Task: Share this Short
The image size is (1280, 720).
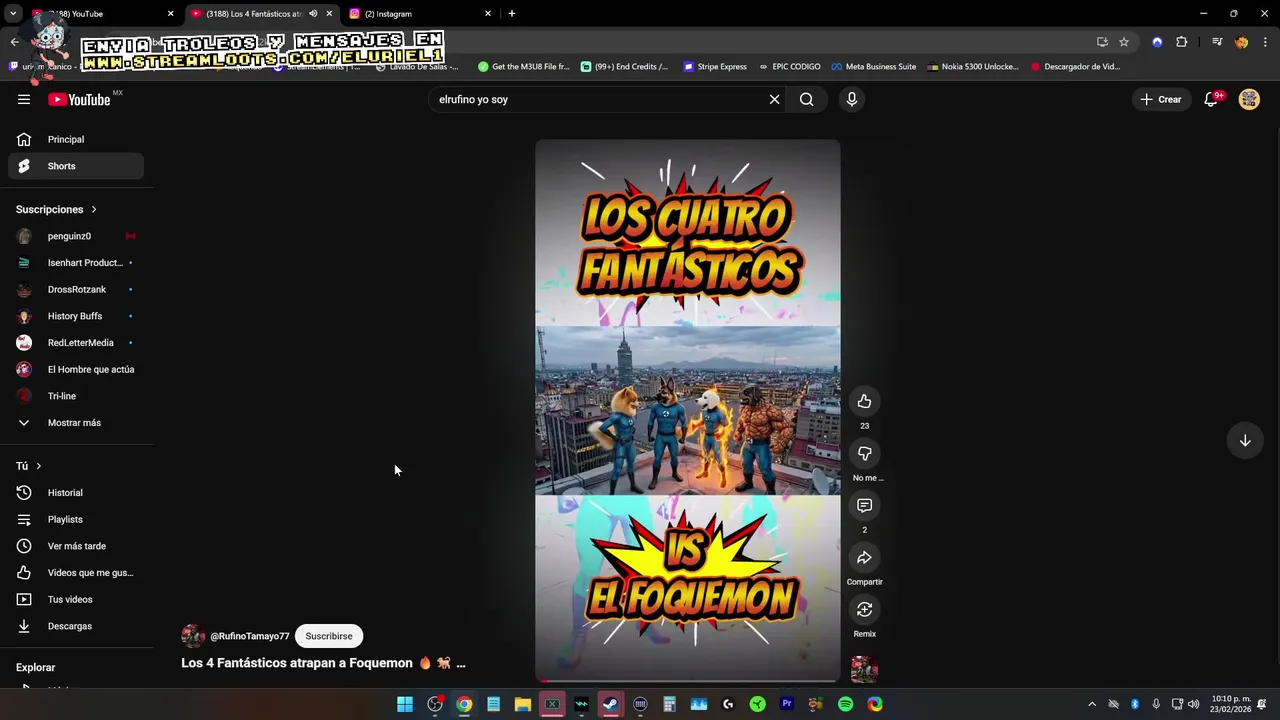Action: (x=864, y=557)
